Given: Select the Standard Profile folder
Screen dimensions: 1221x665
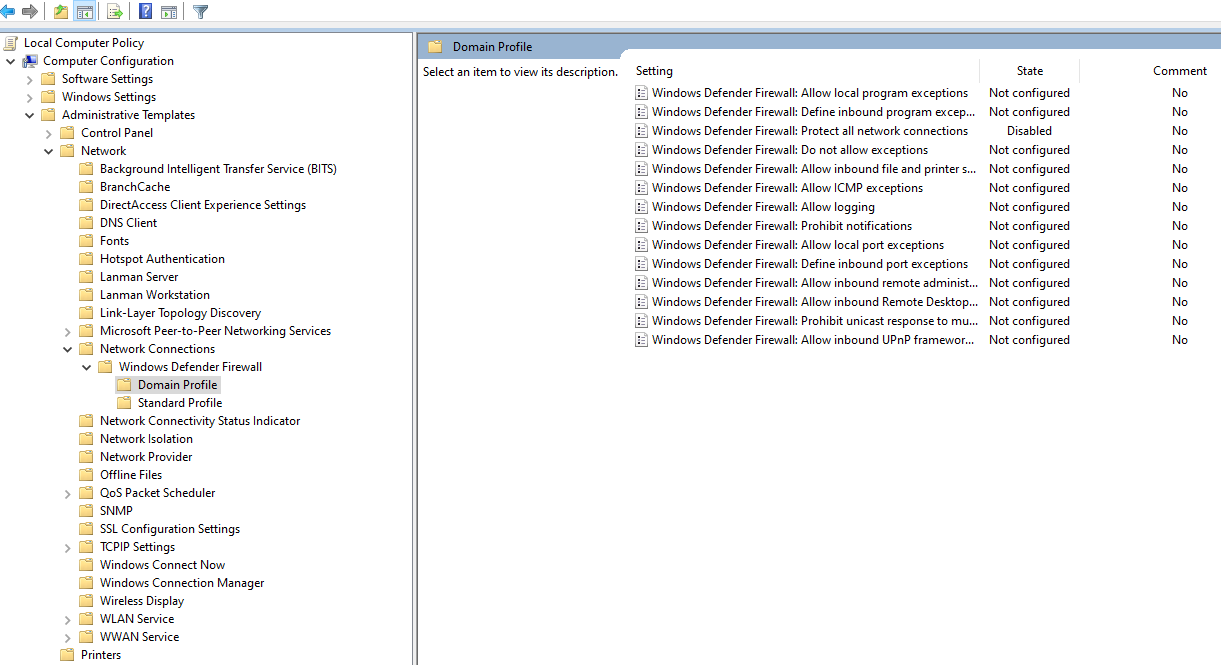Looking at the screenshot, I should point(179,403).
